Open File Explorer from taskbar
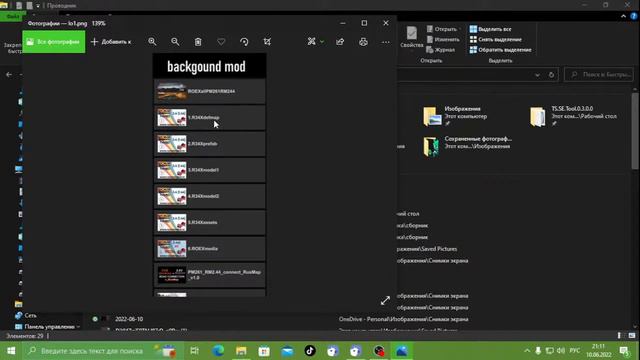Viewport: 640px width, 360px height. (241, 351)
